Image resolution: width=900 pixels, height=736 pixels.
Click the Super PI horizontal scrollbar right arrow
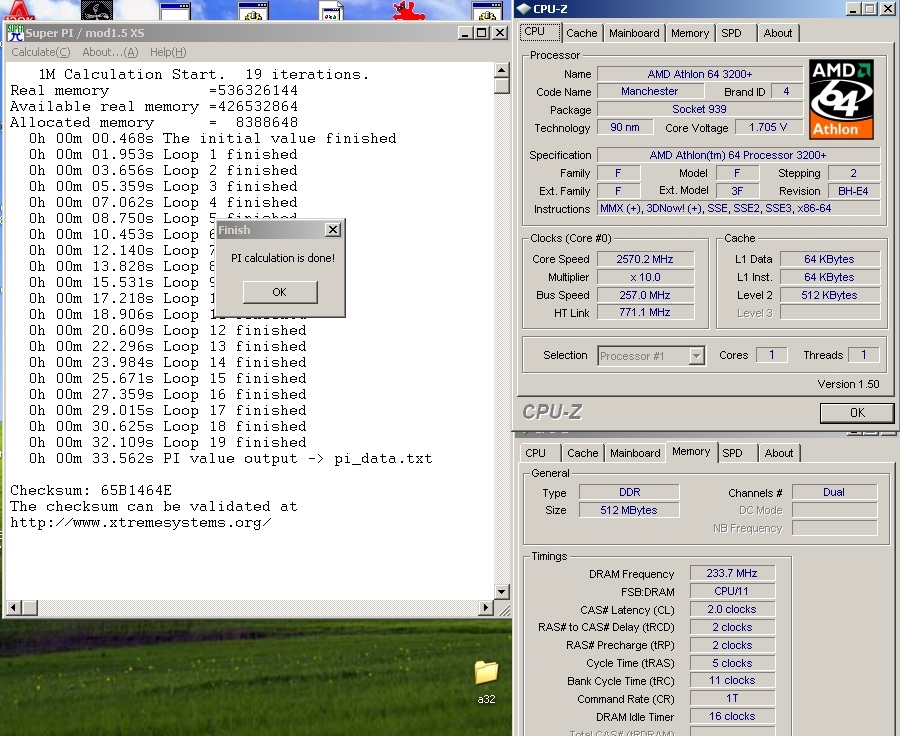click(x=487, y=608)
